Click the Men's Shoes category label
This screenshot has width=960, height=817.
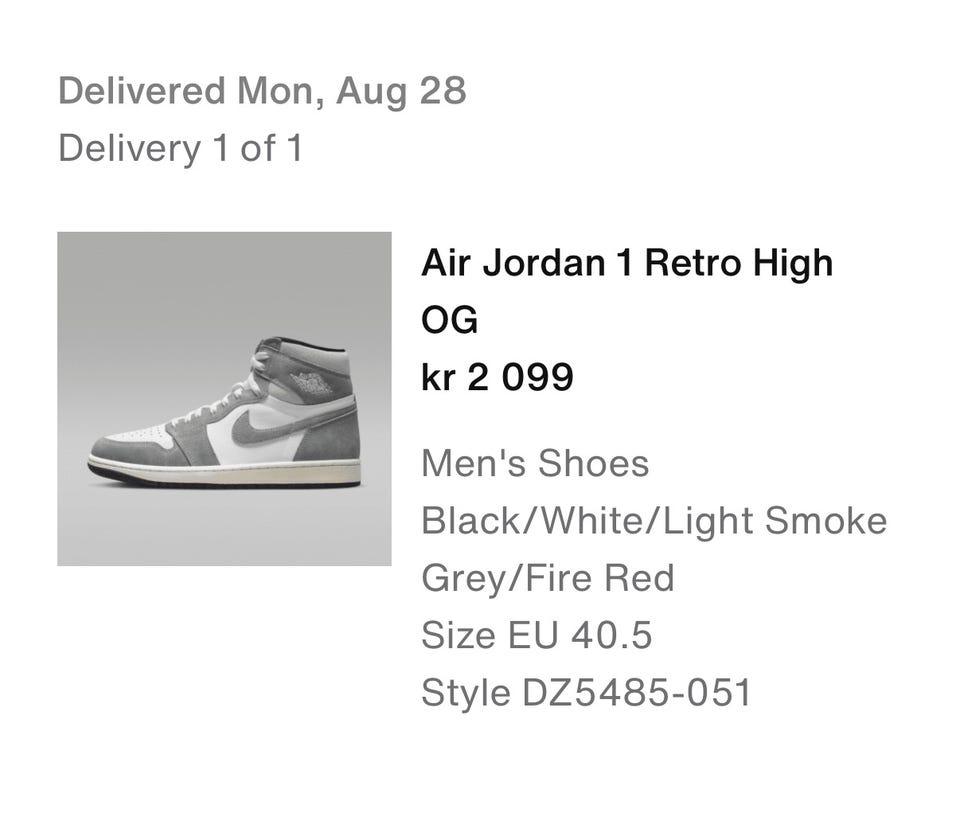[535, 463]
